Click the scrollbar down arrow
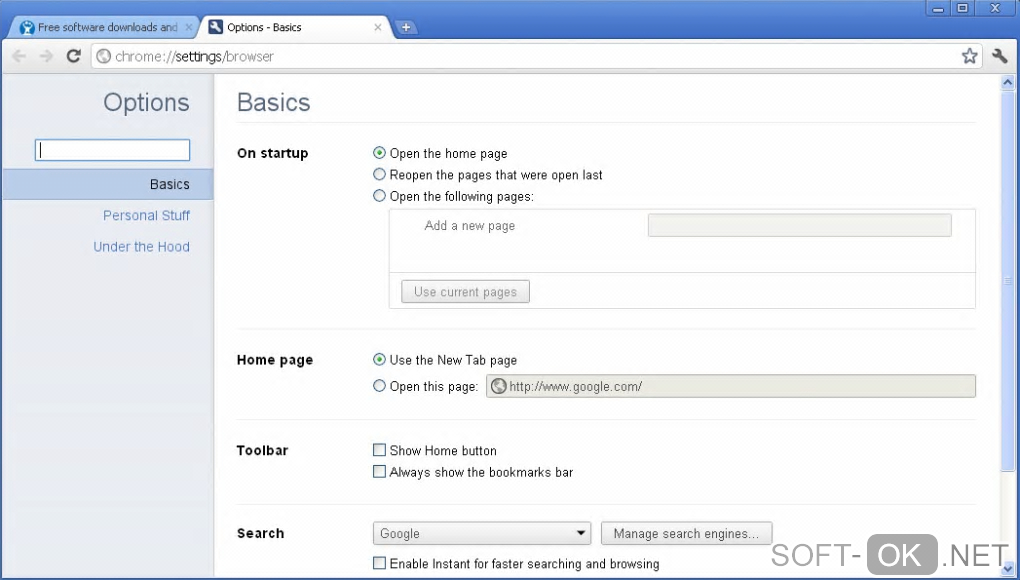Viewport: 1020px width, 580px height. click(1008, 568)
